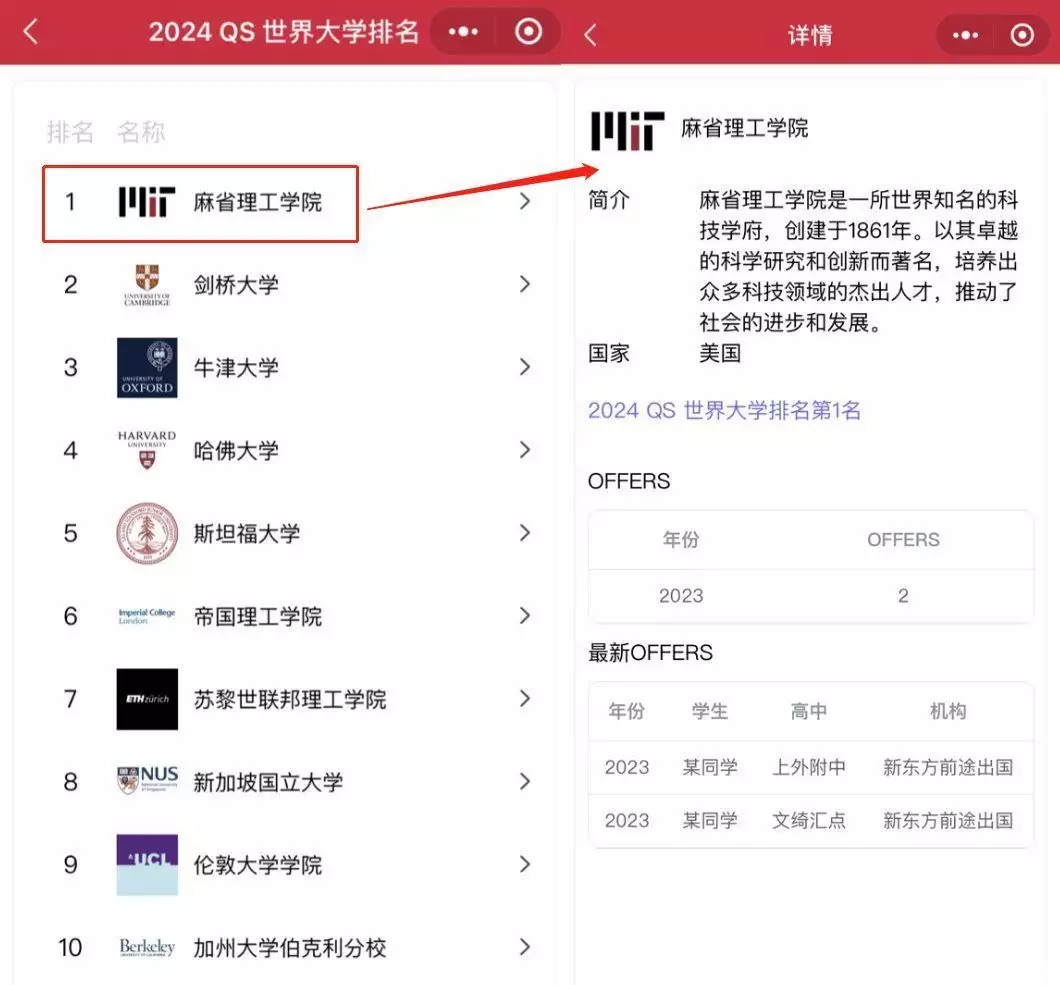
Task: Select 苏黎世联邦理工学院 in the ranking list
Action: tap(290, 699)
